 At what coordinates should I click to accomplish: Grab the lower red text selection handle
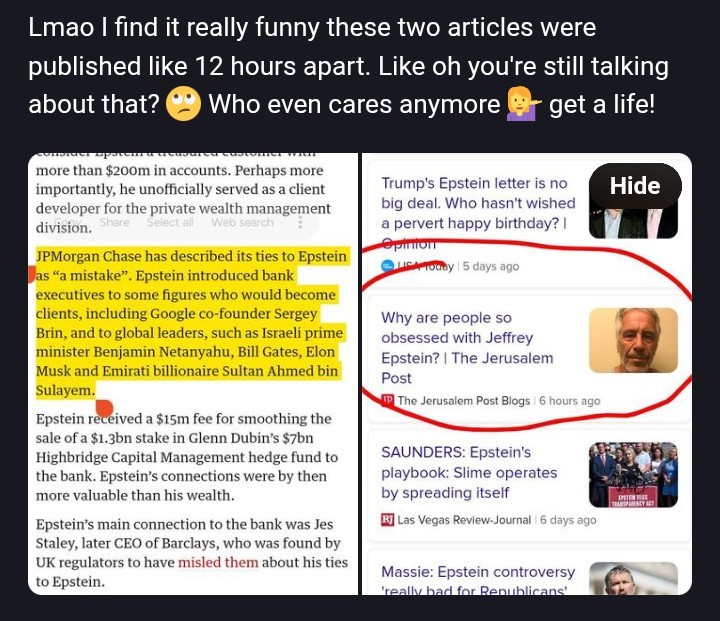click(105, 408)
